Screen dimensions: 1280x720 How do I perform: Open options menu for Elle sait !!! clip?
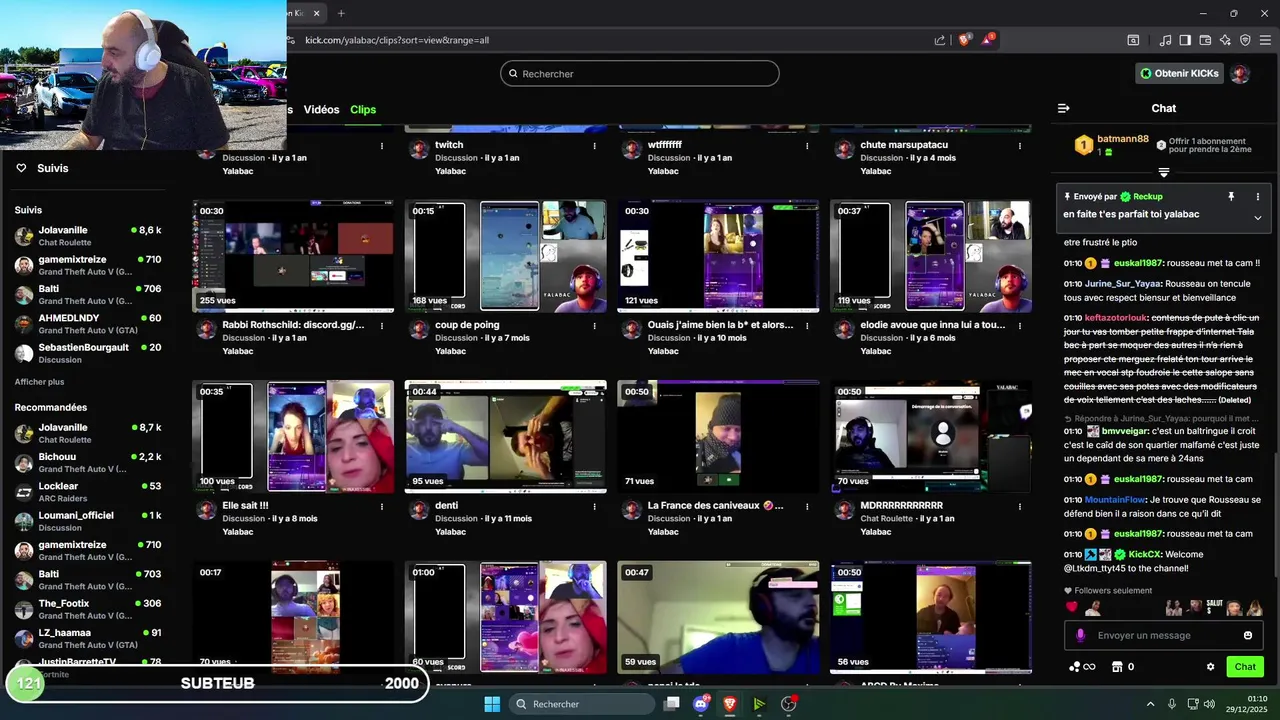[382, 506]
